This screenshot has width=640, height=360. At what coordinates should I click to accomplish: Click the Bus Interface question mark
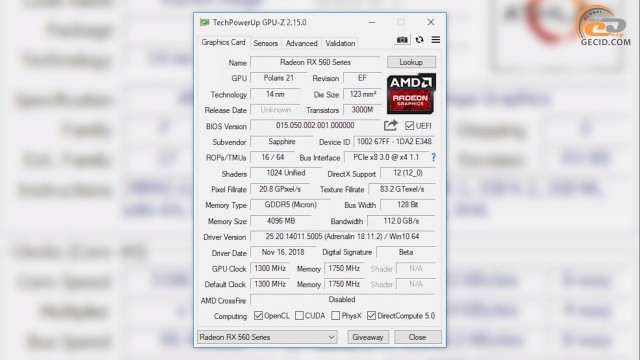pos(433,157)
